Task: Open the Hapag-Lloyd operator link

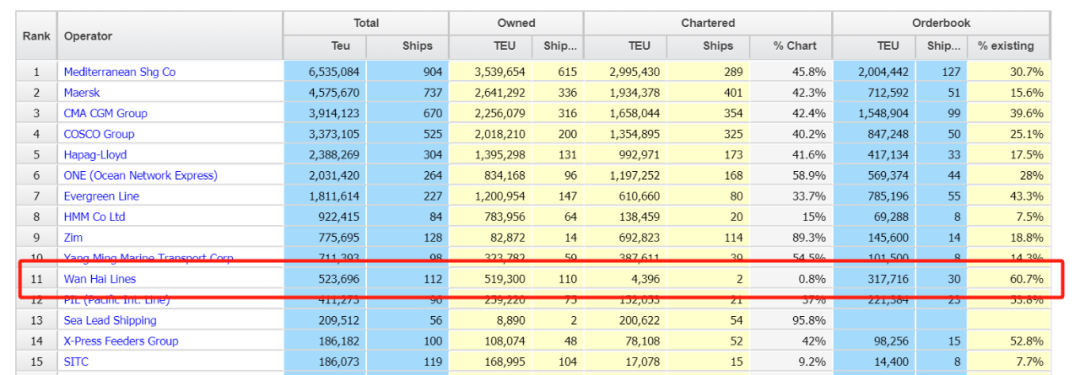Action: (x=95, y=154)
